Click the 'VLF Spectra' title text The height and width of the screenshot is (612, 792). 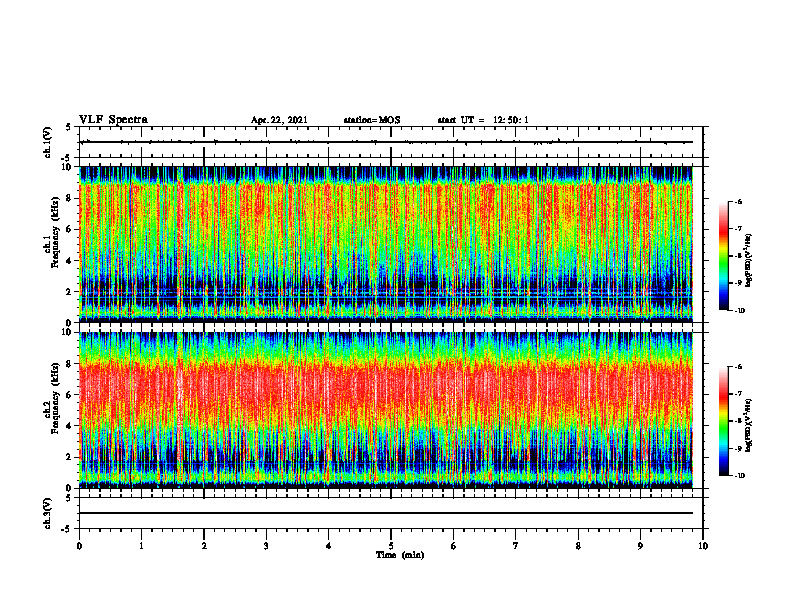(114, 119)
